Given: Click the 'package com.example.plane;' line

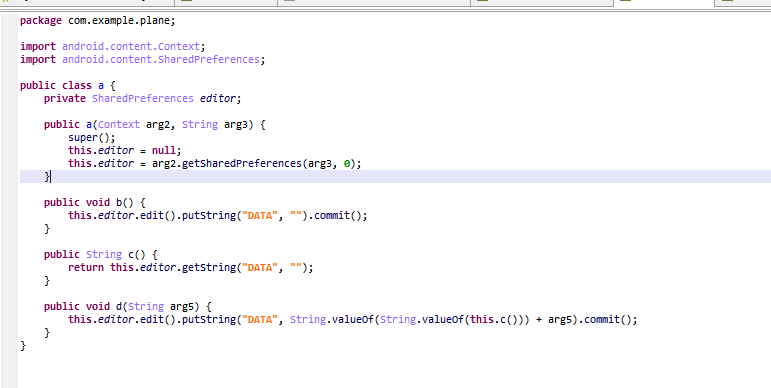Looking at the screenshot, I should click(x=97, y=21).
